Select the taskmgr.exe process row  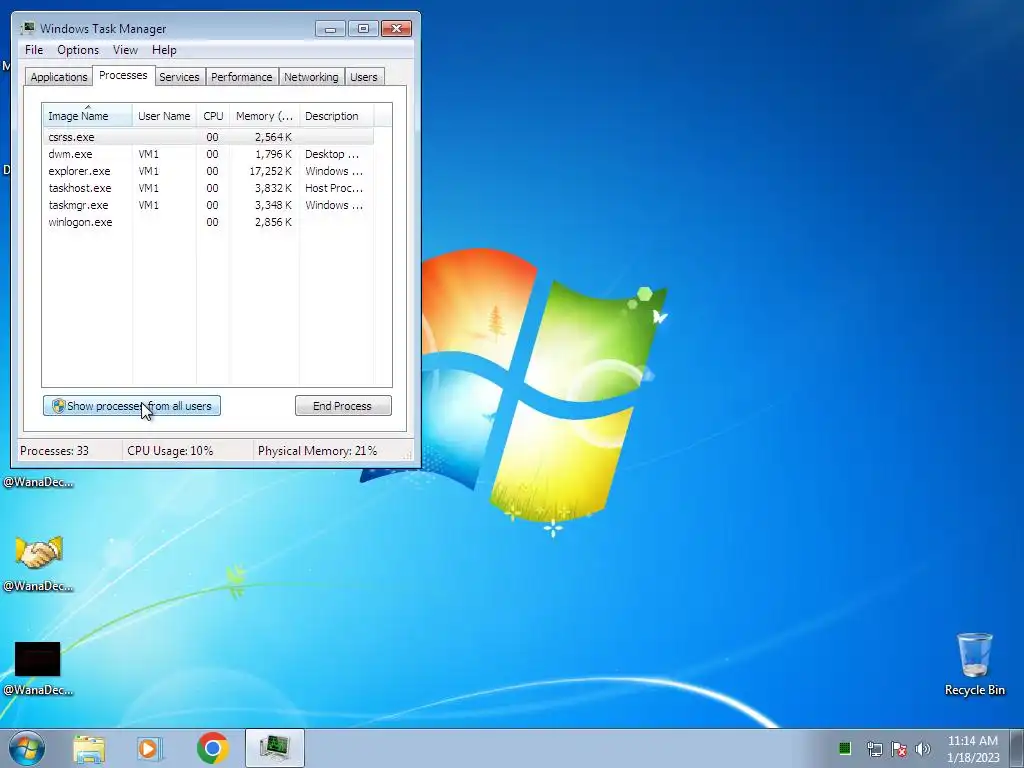coord(209,205)
